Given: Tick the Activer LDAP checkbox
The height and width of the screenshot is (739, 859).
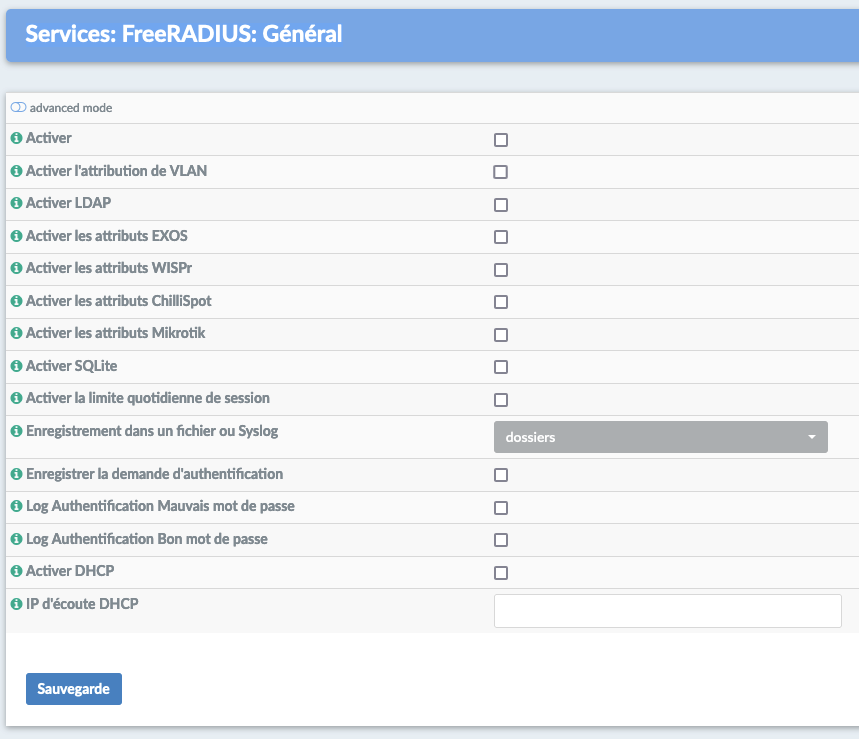Looking at the screenshot, I should [501, 205].
